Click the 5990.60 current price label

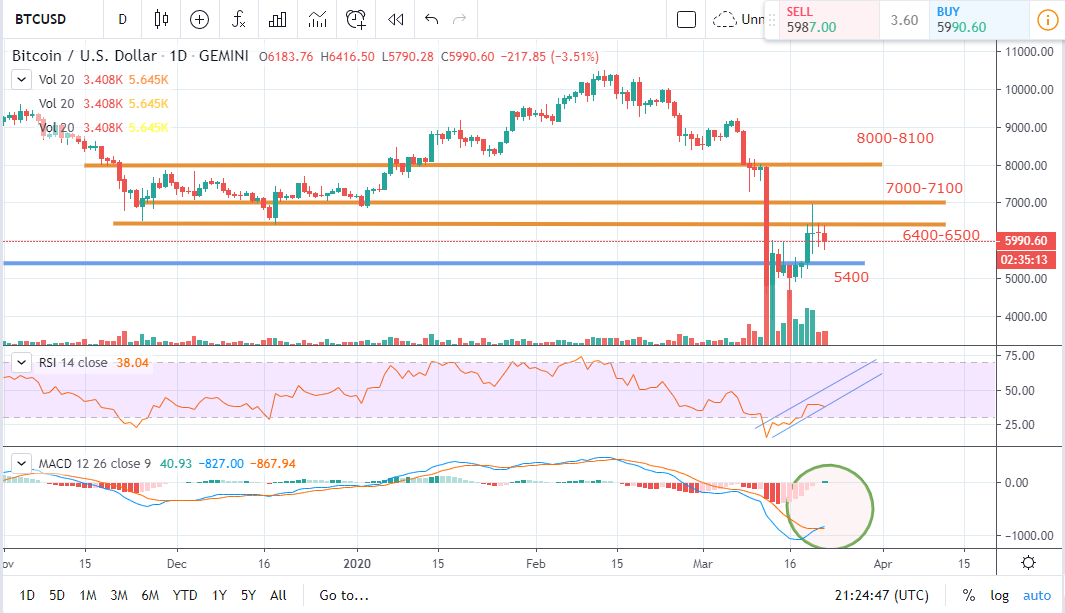[1026, 240]
